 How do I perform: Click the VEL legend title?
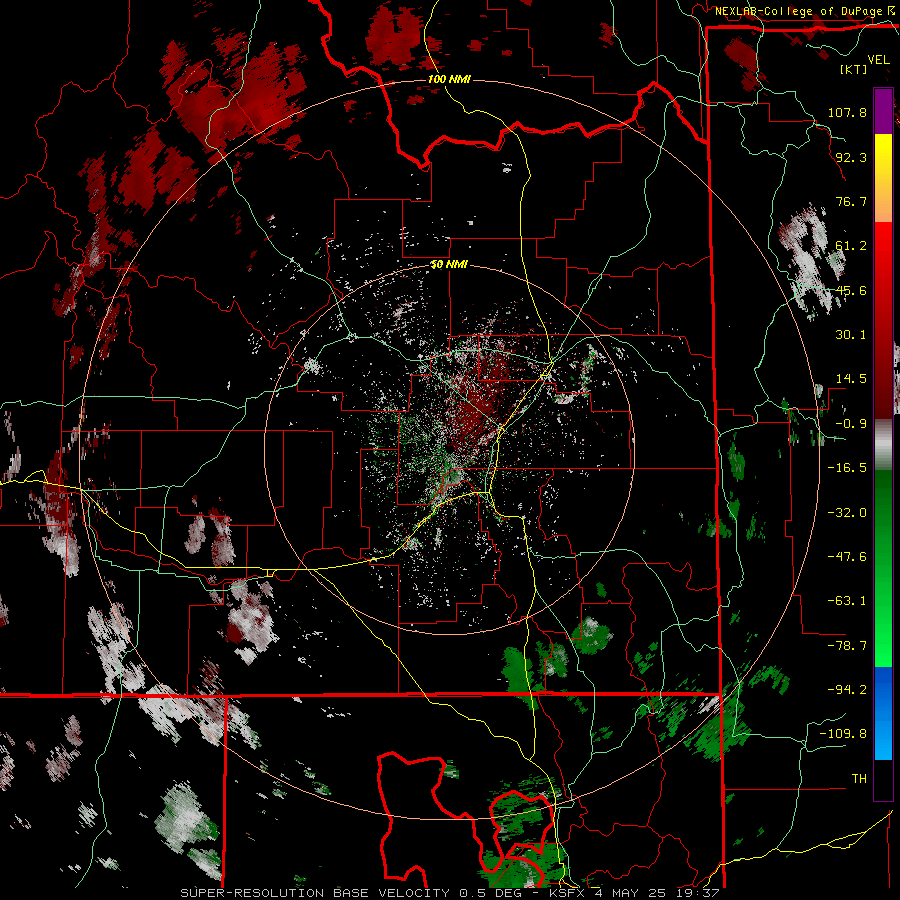click(x=878, y=60)
